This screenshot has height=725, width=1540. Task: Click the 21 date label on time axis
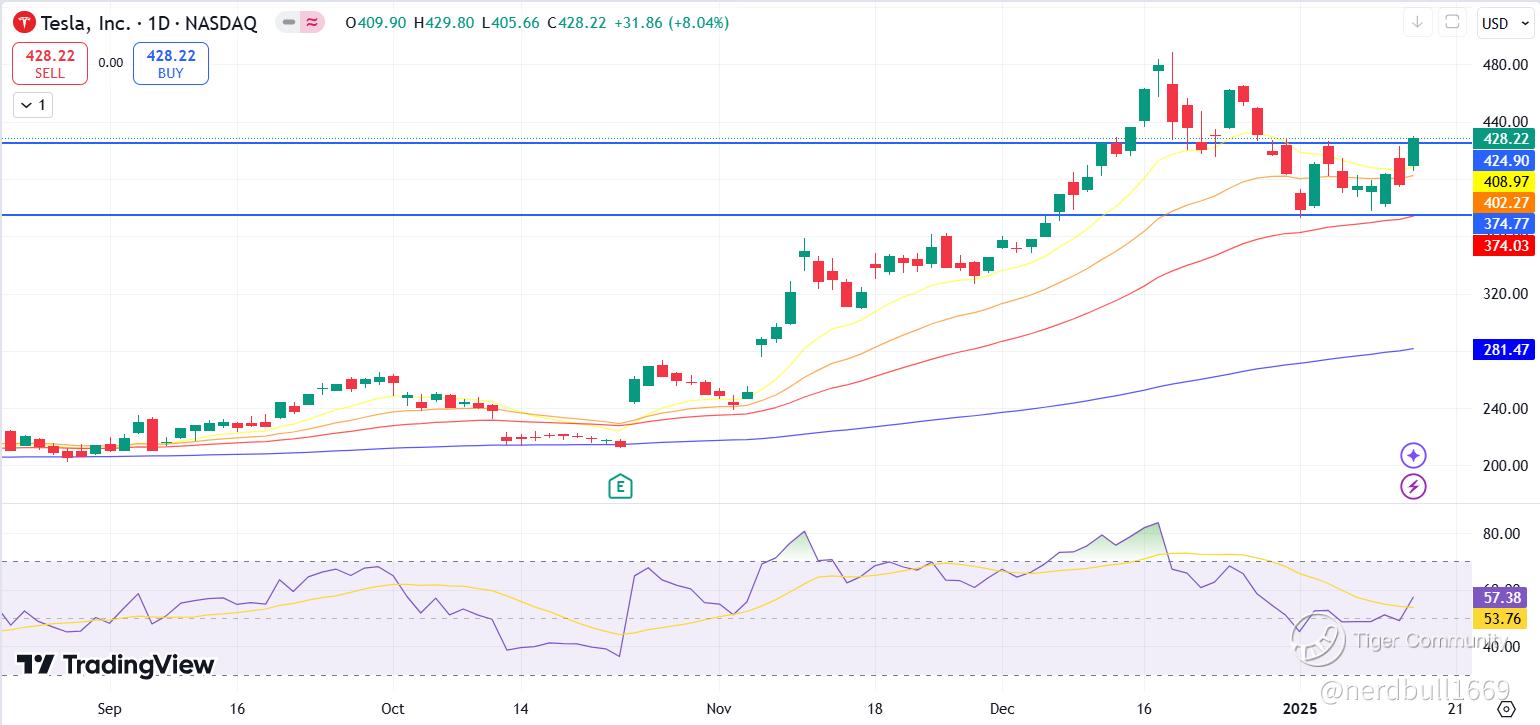coord(1456,709)
